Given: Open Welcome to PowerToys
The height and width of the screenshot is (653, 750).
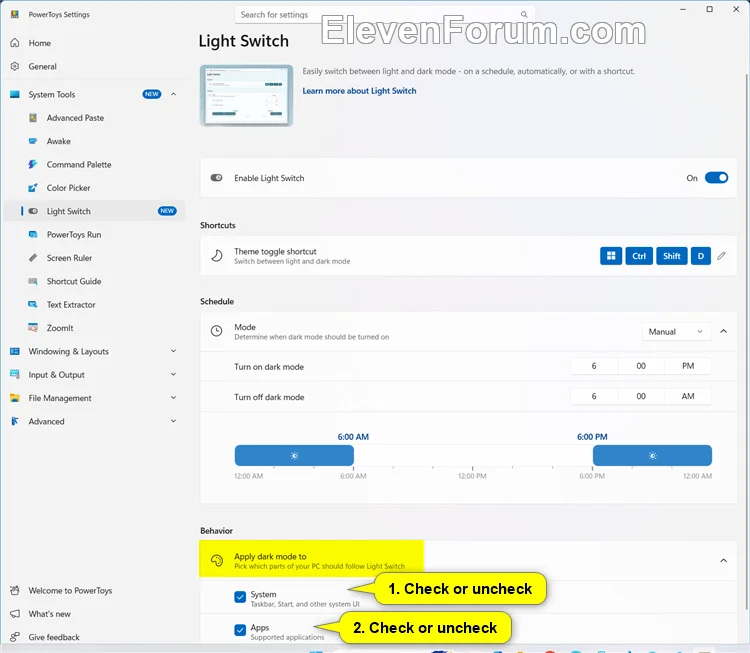Looking at the screenshot, I should 94,591.
